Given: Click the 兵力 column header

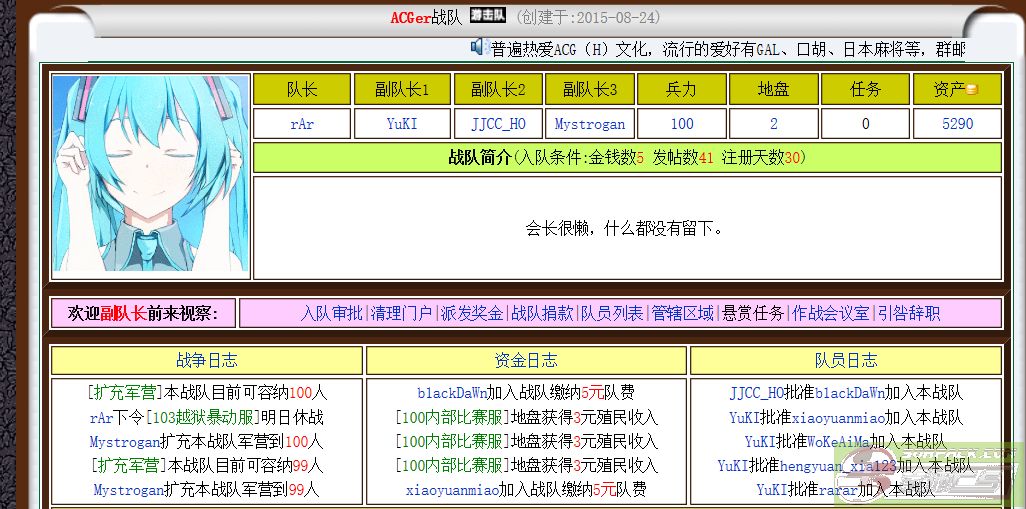Looking at the screenshot, I should (682, 90).
